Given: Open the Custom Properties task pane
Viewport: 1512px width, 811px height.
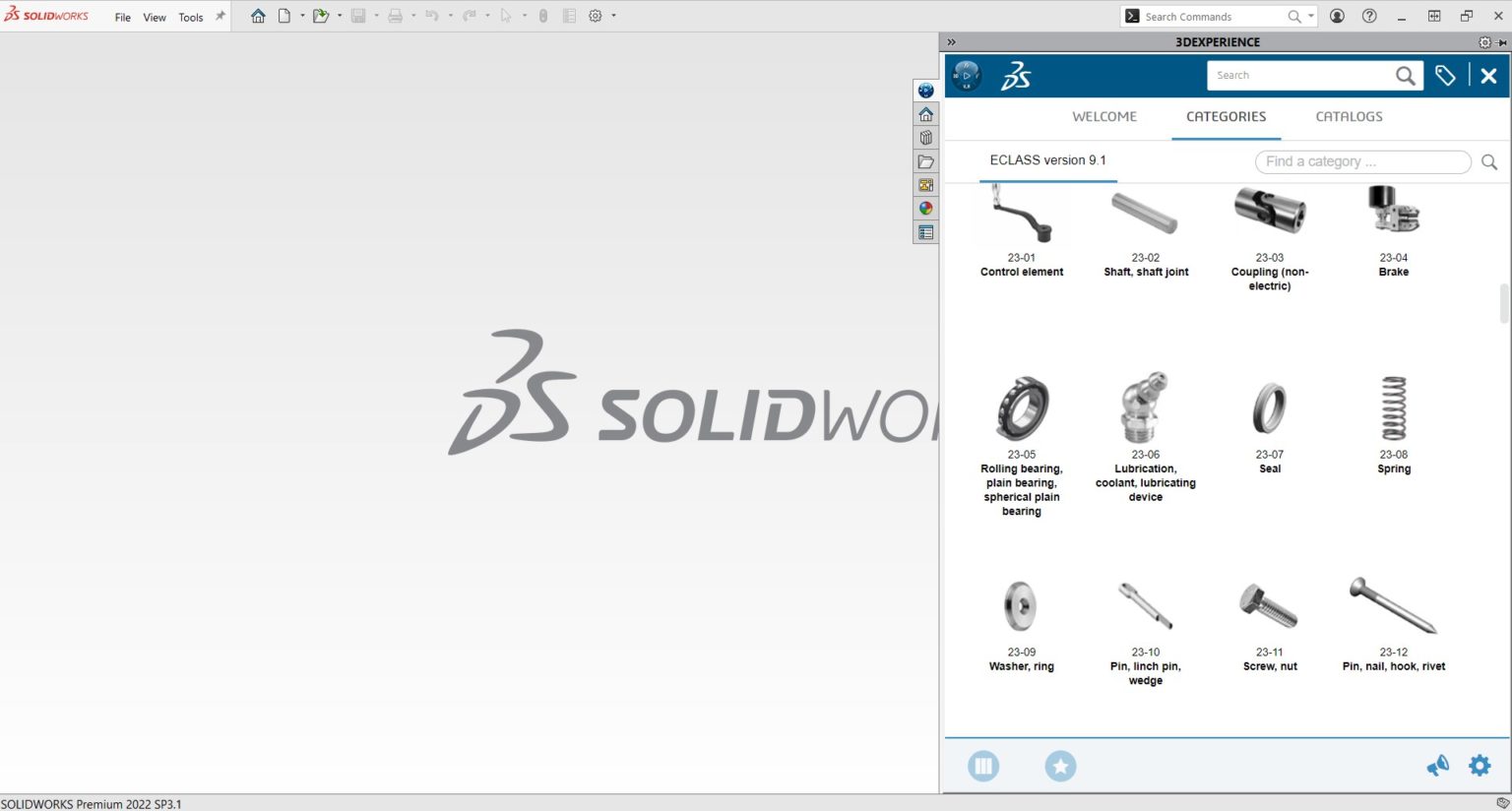Looking at the screenshot, I should click(925, 231).
